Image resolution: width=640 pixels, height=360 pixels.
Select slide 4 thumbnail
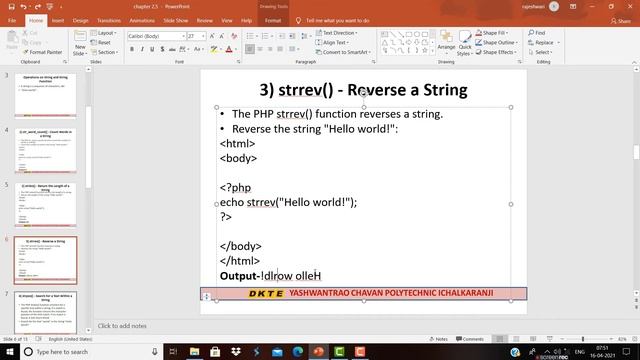45,151
